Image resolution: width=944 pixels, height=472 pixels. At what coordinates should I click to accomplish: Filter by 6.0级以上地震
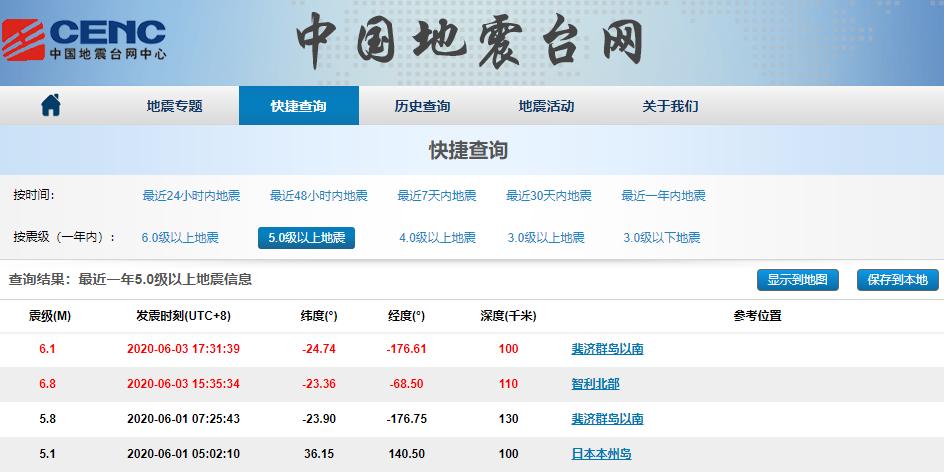pyautogui.click(x=180, y=238)
